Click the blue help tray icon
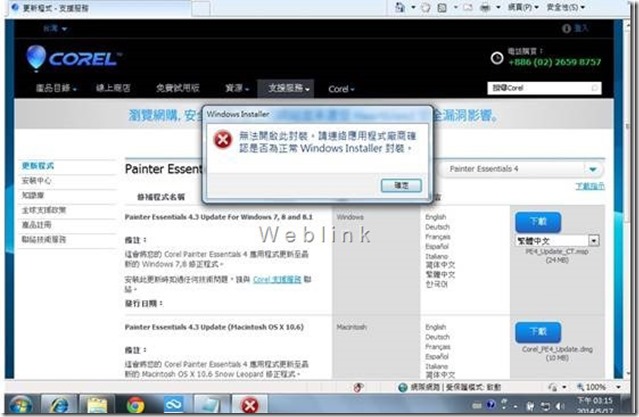639x417 pixels. pyautogui.click(x=491, y=405)
